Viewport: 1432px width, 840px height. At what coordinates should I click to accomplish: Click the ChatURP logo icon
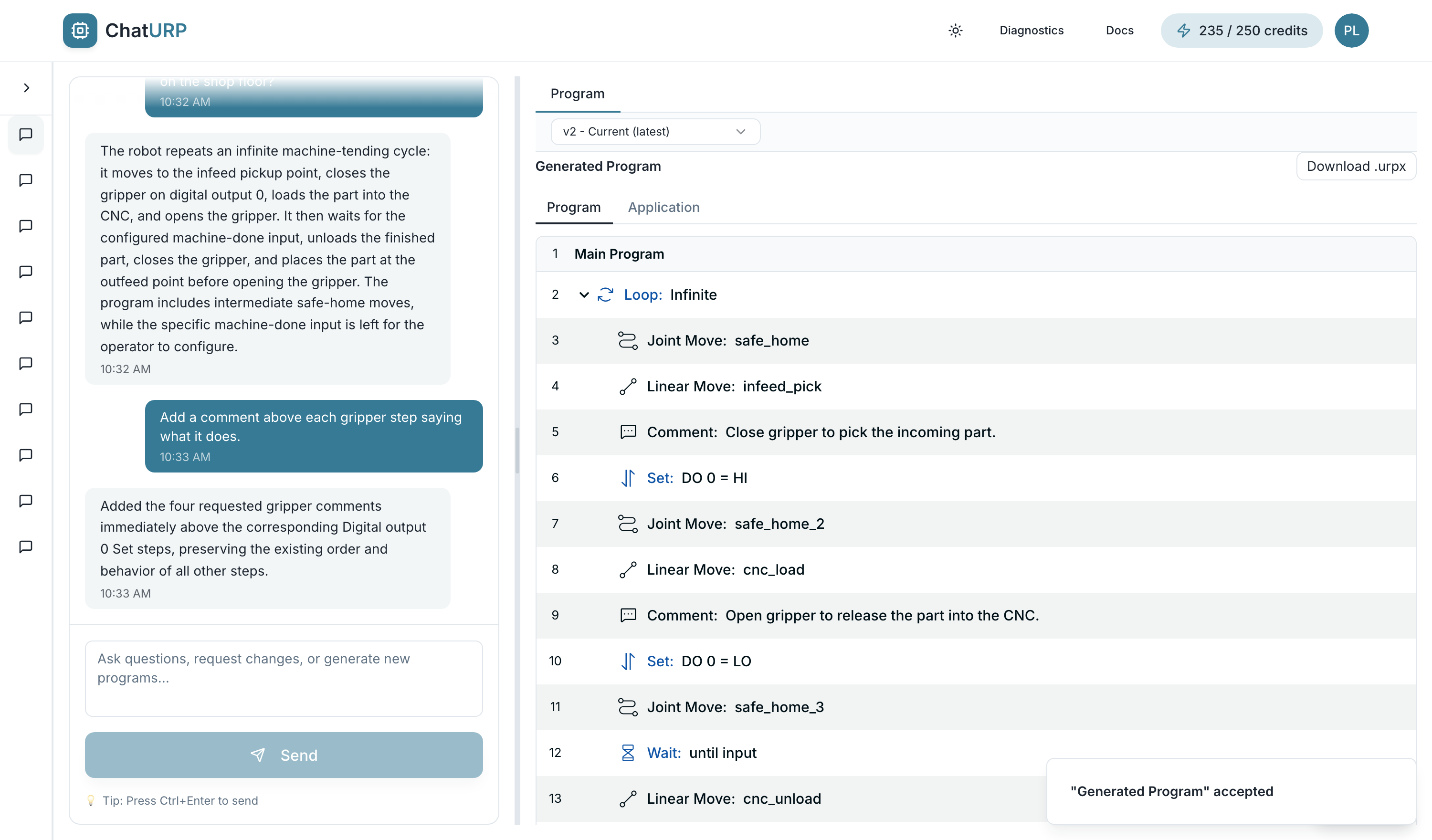click(x=80, y=30)
